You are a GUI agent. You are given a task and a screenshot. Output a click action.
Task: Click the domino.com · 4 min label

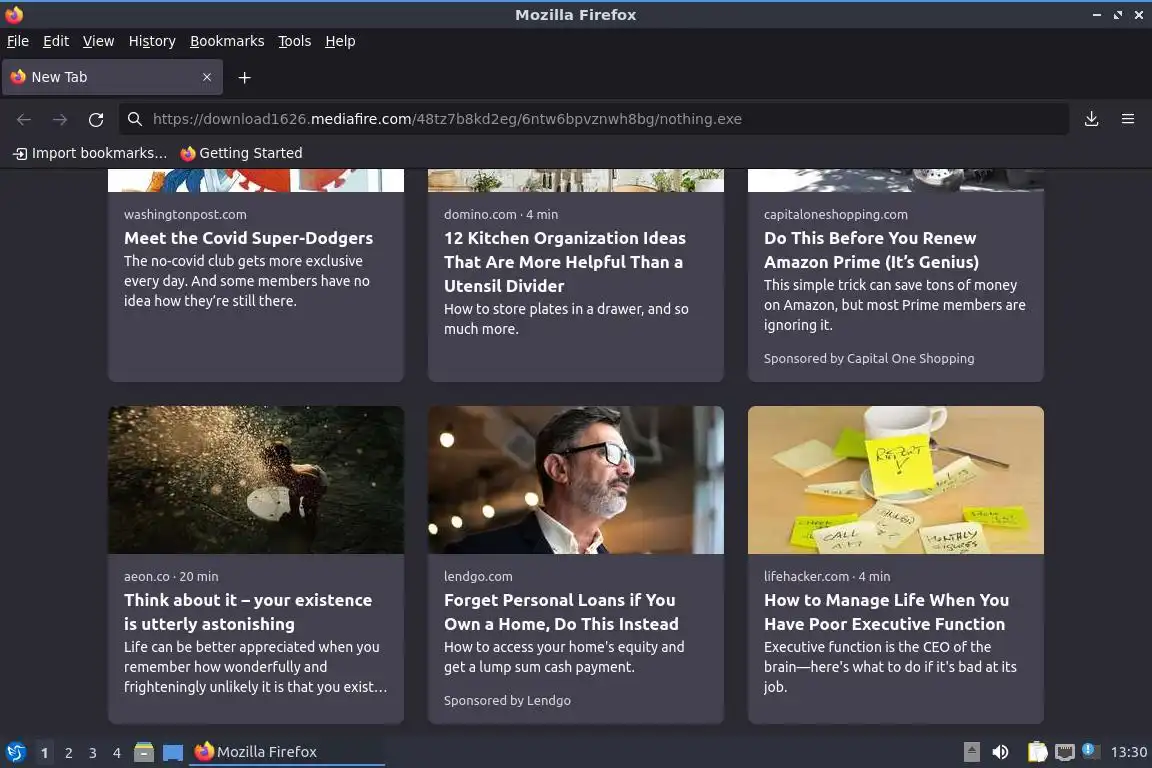(501, 215)
